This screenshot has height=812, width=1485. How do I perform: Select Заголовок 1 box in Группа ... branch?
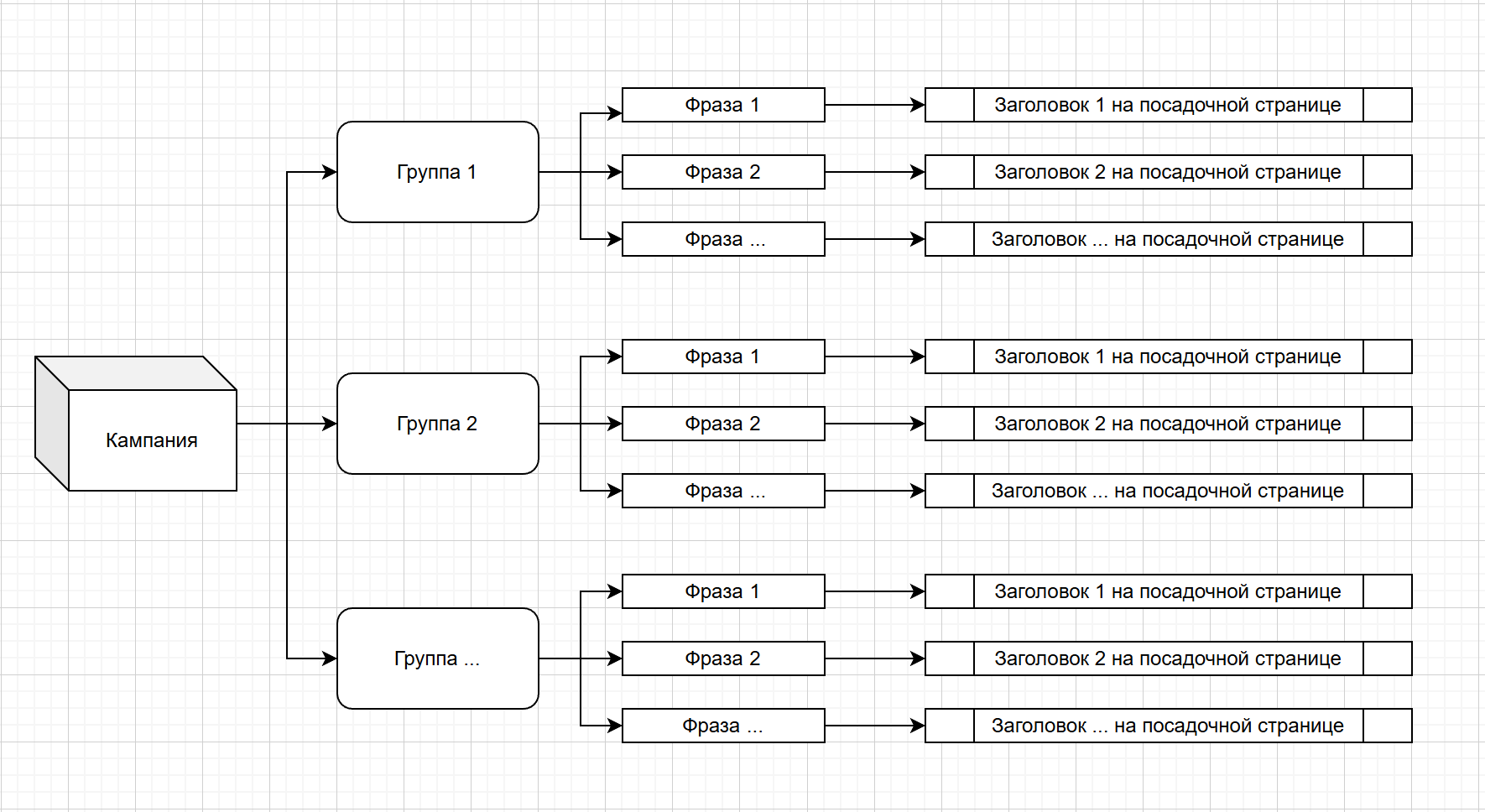click(1168, 591)
